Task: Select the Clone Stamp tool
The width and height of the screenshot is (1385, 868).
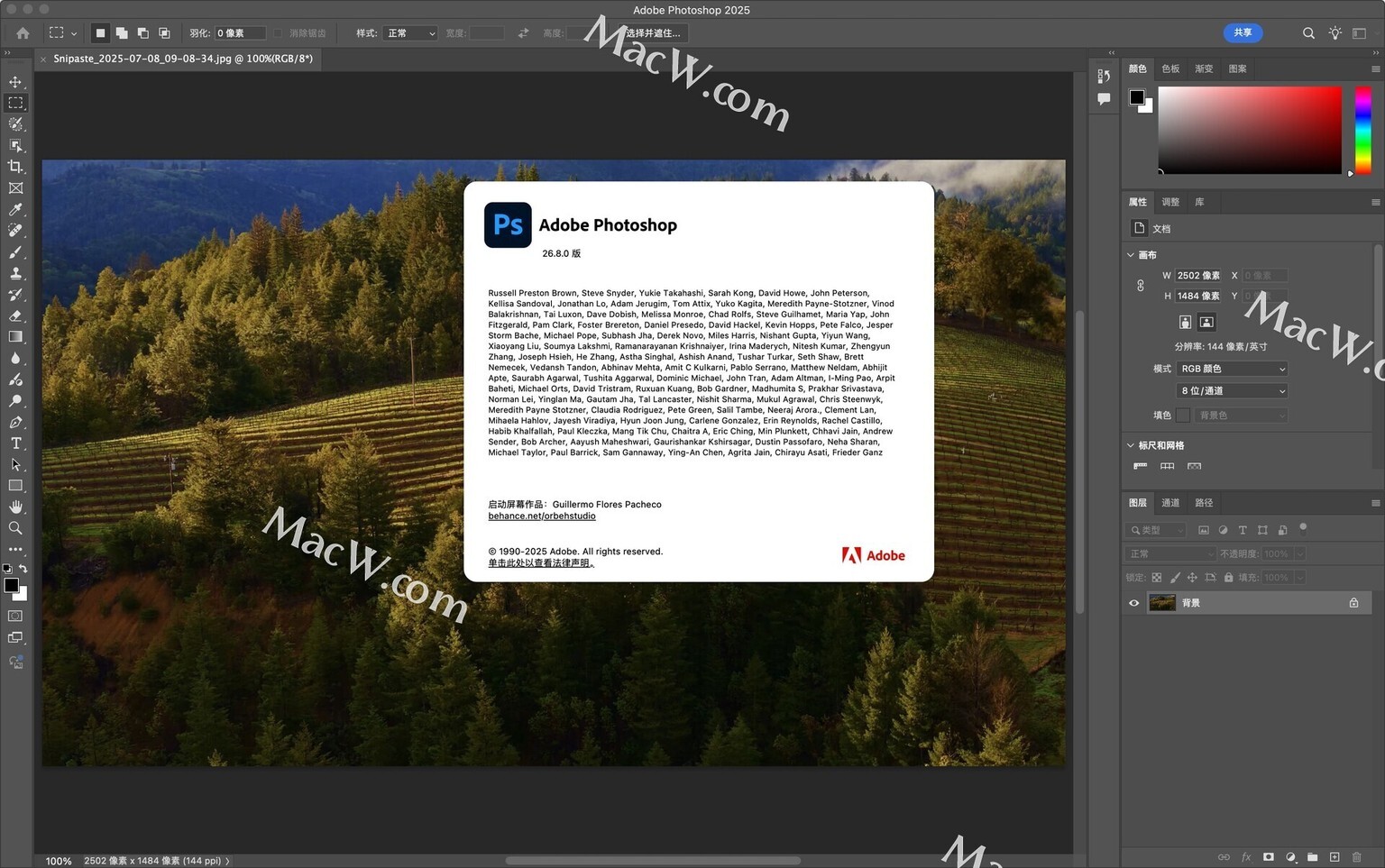Action: point(15,273)
